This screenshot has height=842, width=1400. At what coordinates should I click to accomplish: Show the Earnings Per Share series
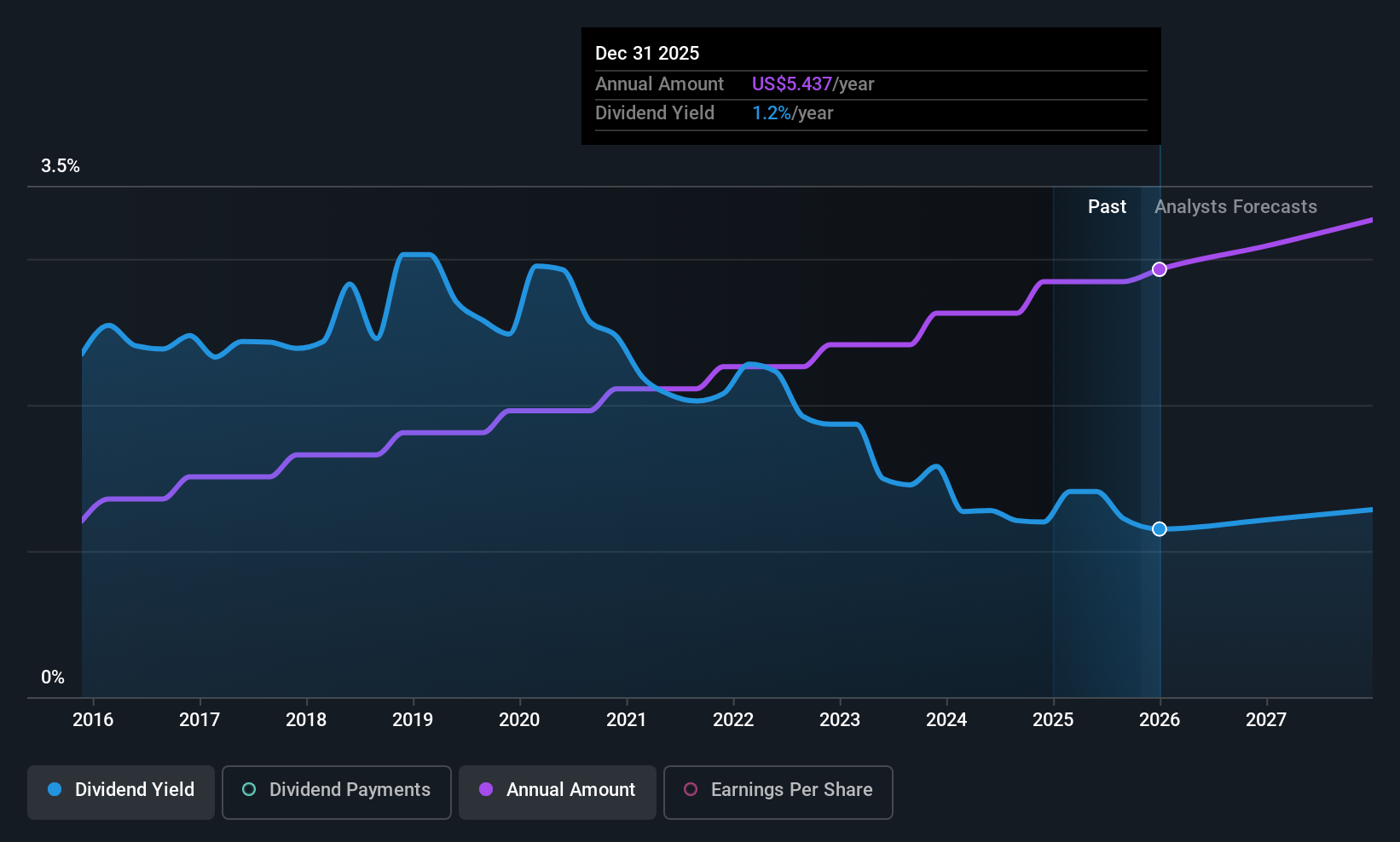click(x=778, y=792)
